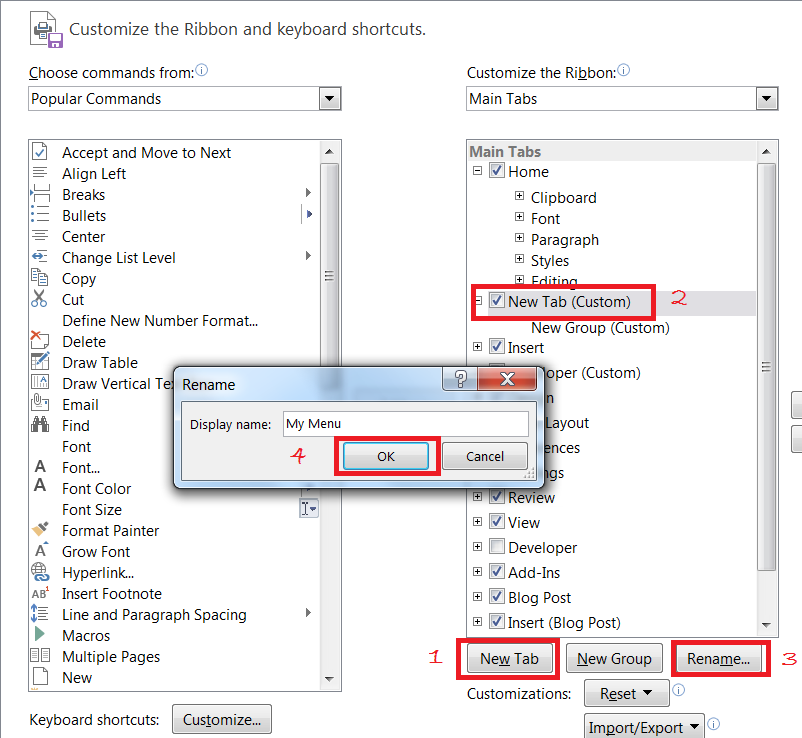802x738 pixels.
Task: Uncheck the New Tab (Custom) checkbox
Action: [x=497, y=301]
